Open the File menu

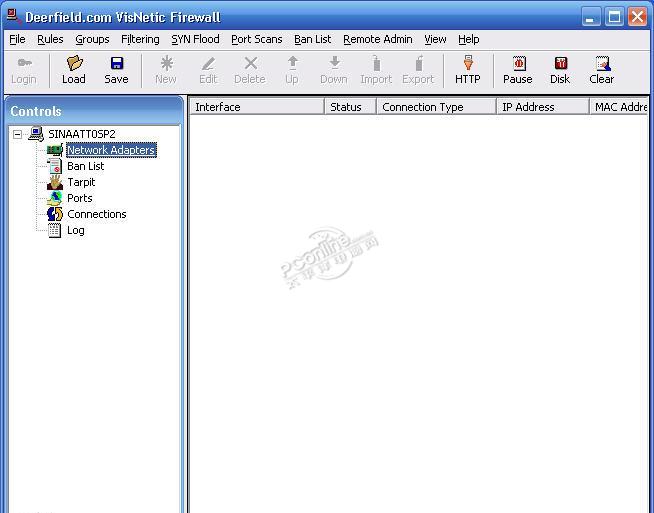point(17,39)
